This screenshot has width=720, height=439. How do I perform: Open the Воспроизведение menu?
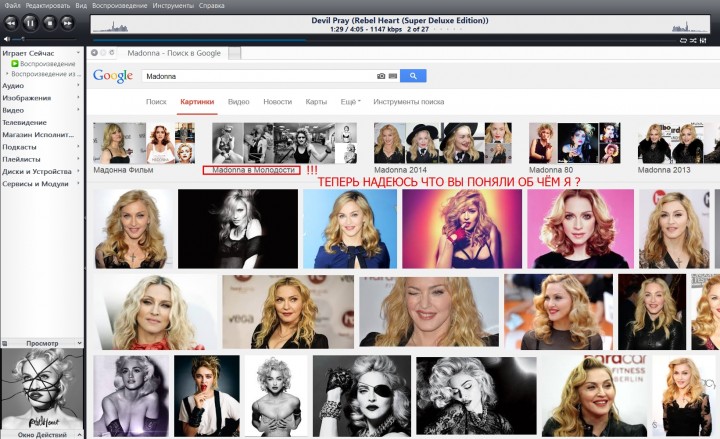(x=119, y=6)
